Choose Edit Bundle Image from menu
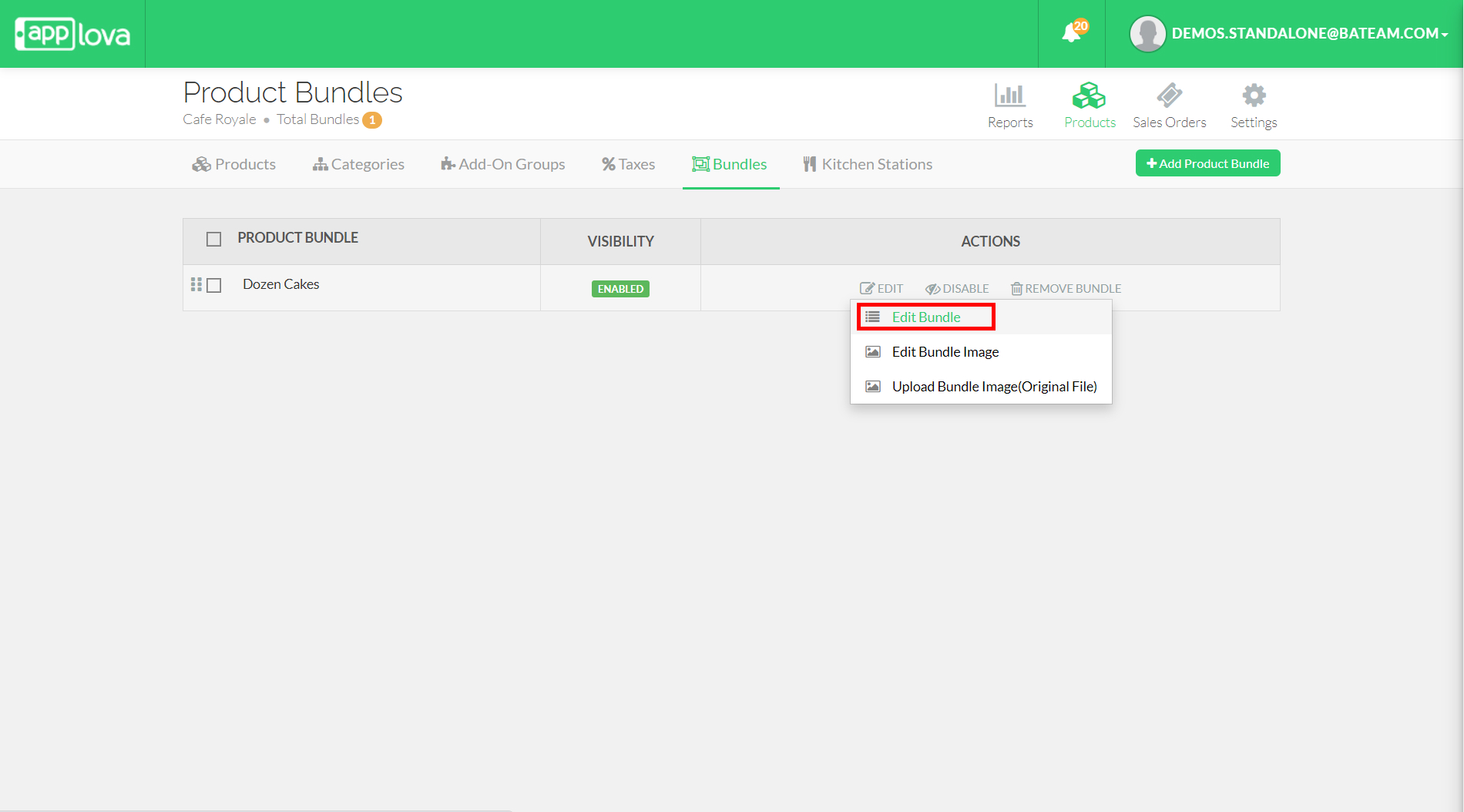 (945, 352)
